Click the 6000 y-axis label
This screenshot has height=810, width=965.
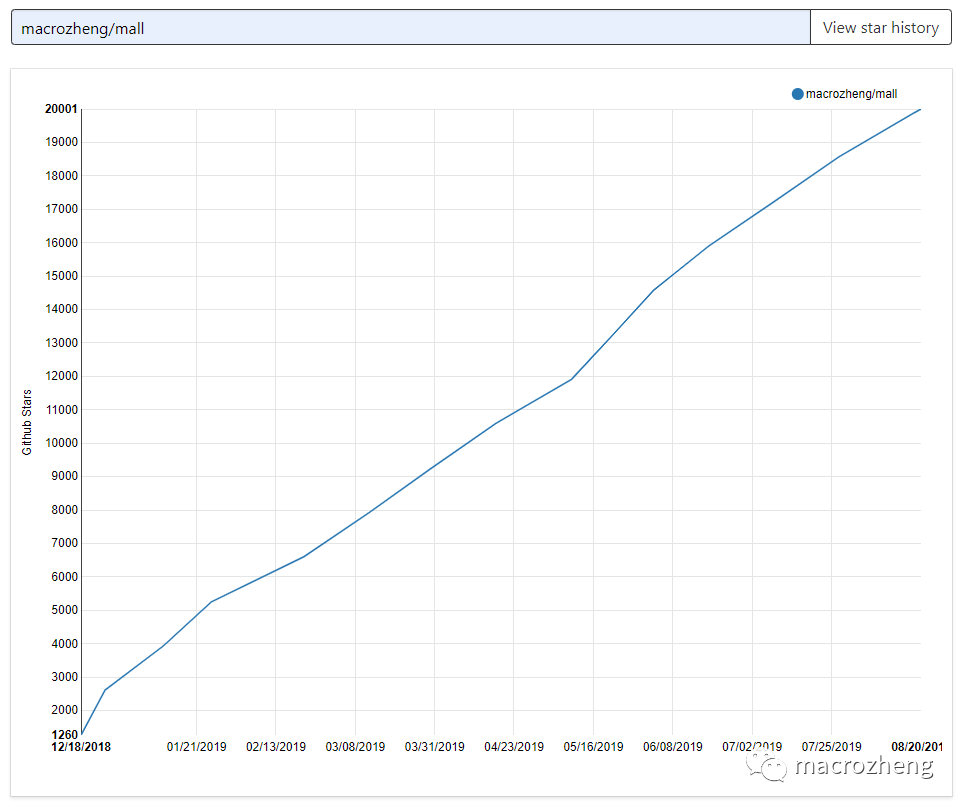(x=64, y=577)
